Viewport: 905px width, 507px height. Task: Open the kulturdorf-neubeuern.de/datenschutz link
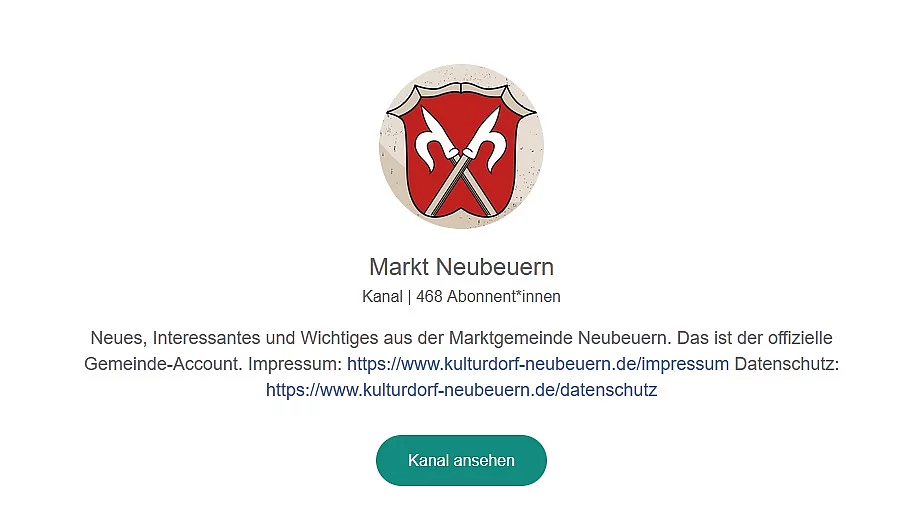coord(461,390)
